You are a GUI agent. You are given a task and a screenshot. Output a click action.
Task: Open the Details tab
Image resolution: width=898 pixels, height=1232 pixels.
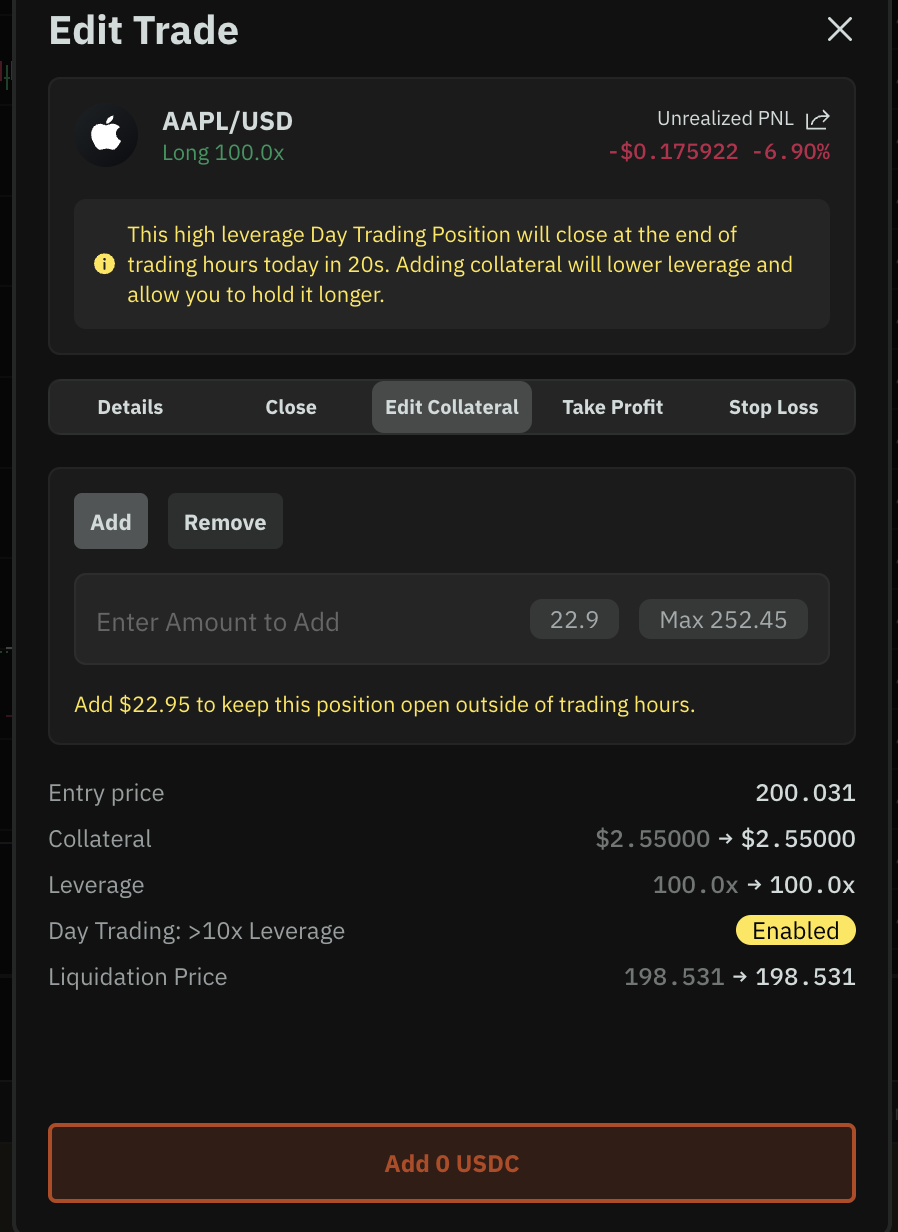pyautogui.click(x=130, y=407)
